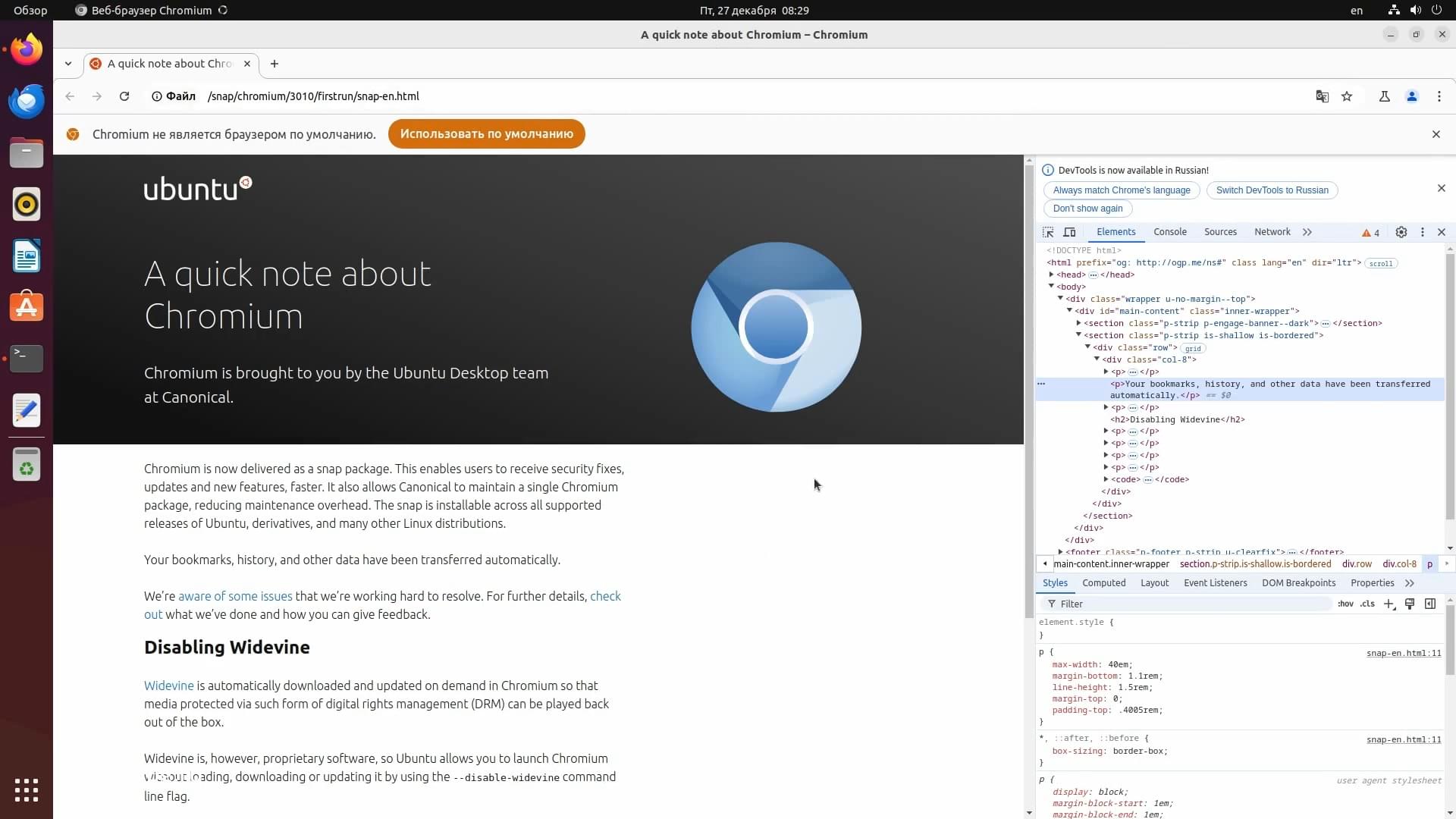Screen dimensions: 1456x819
Task: Click the translate page icon in address bar
Action: pos(1322,96)
